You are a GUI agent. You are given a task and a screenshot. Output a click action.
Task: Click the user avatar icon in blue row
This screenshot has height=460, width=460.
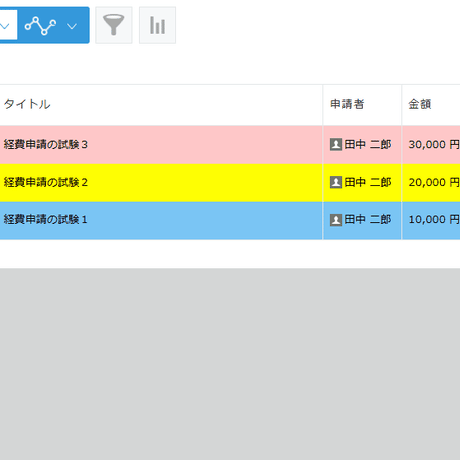click(x=336, y=220)
